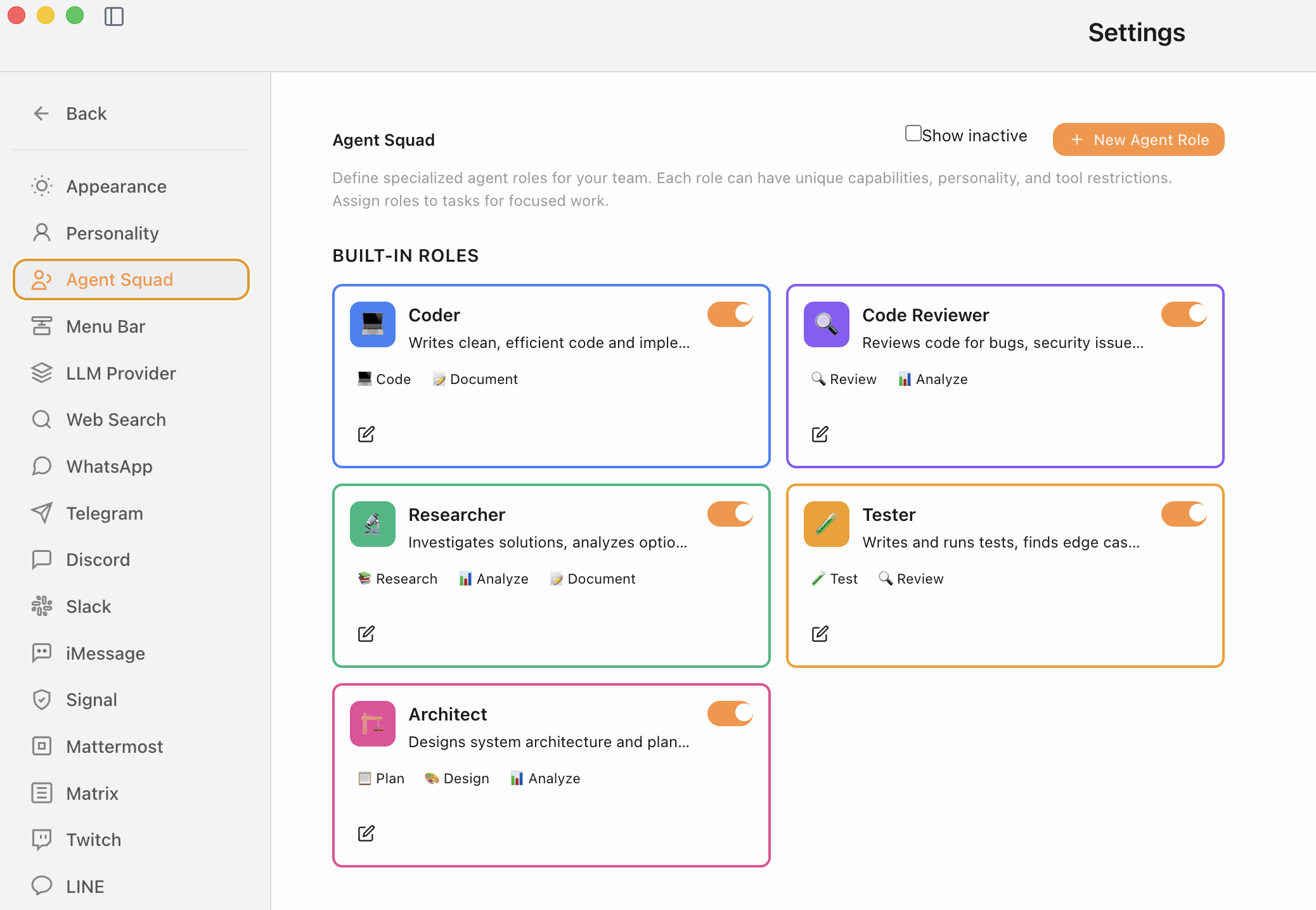Toggle the Architect role off
The height and width of the screenshot is (910, 1316).
(x=730, y=714)
